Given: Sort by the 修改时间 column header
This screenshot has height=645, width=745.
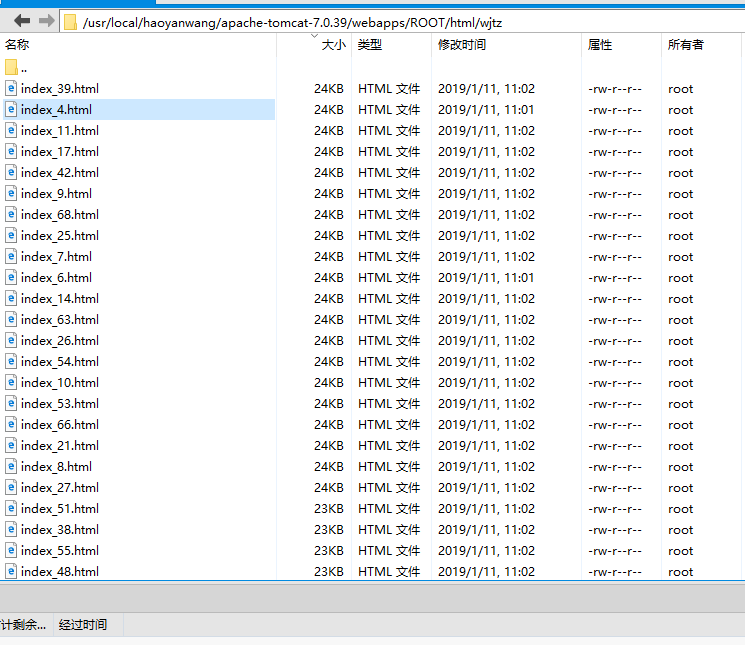Looking at the screenshot, I should coord(506,45).
